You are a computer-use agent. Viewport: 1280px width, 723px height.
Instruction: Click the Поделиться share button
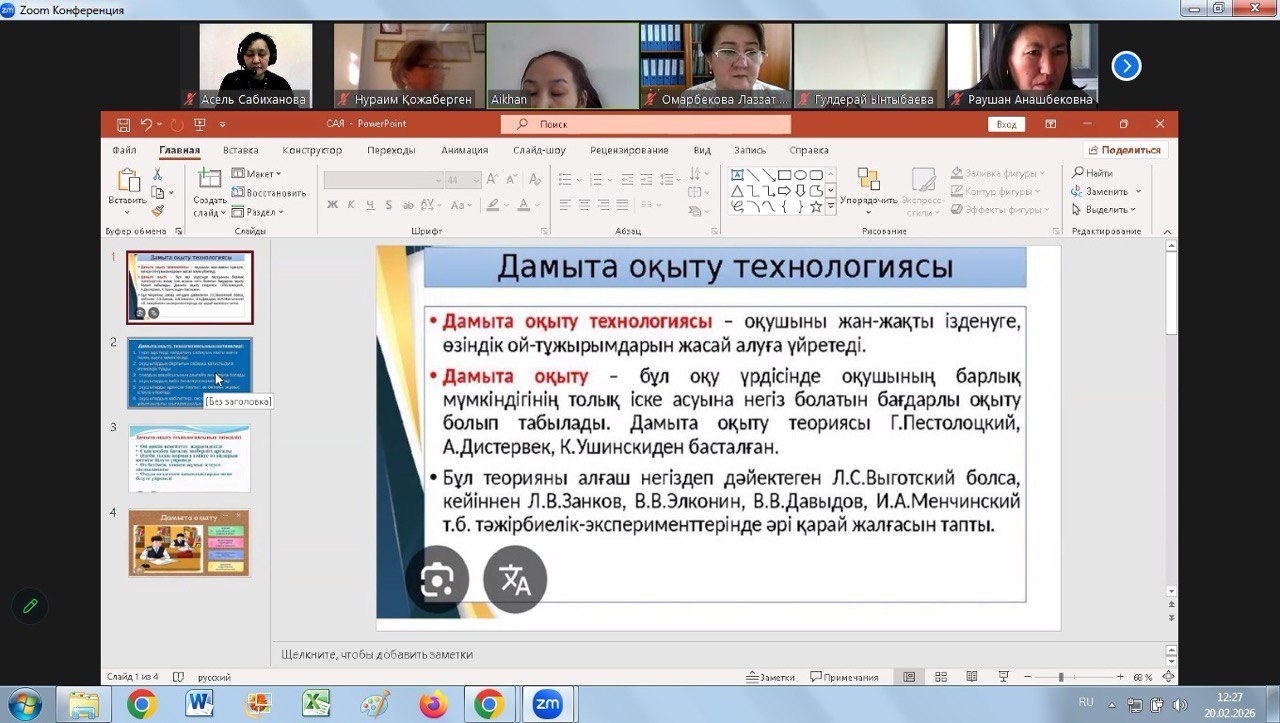1125,150
